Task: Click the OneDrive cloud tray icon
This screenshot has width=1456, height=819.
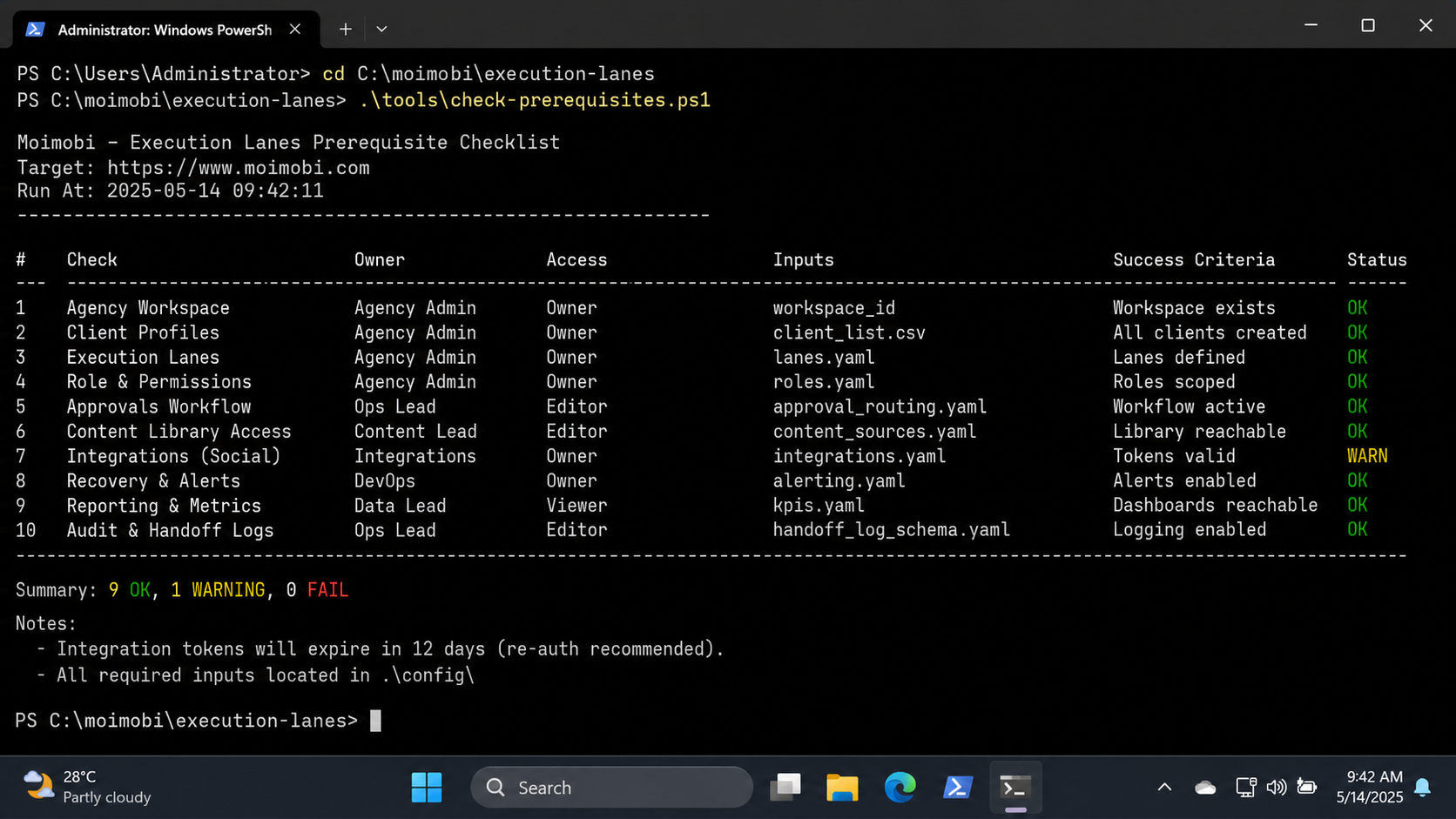Action: point(1205,788)
